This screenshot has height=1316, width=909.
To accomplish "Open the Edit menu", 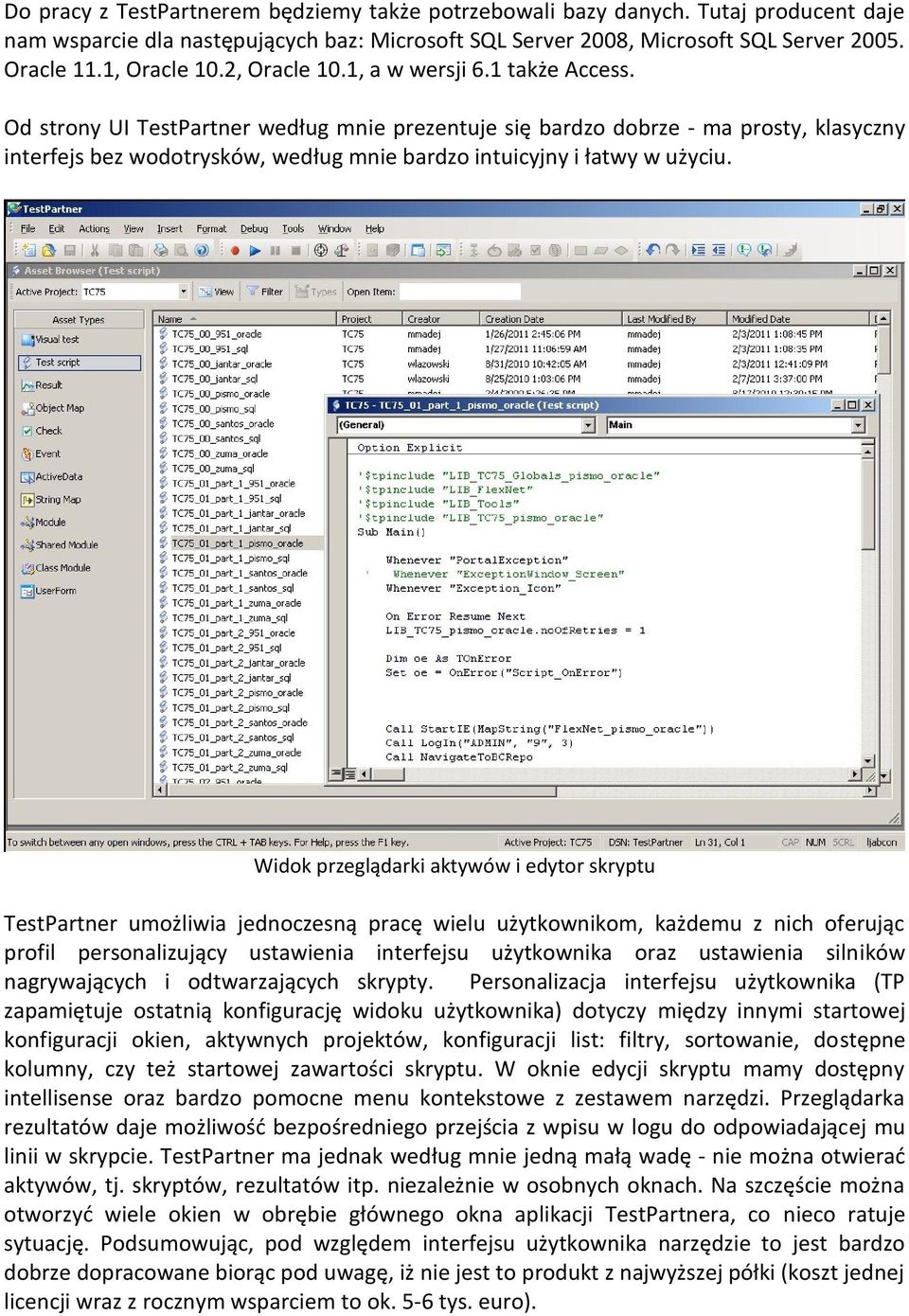I will coord(57,228).
